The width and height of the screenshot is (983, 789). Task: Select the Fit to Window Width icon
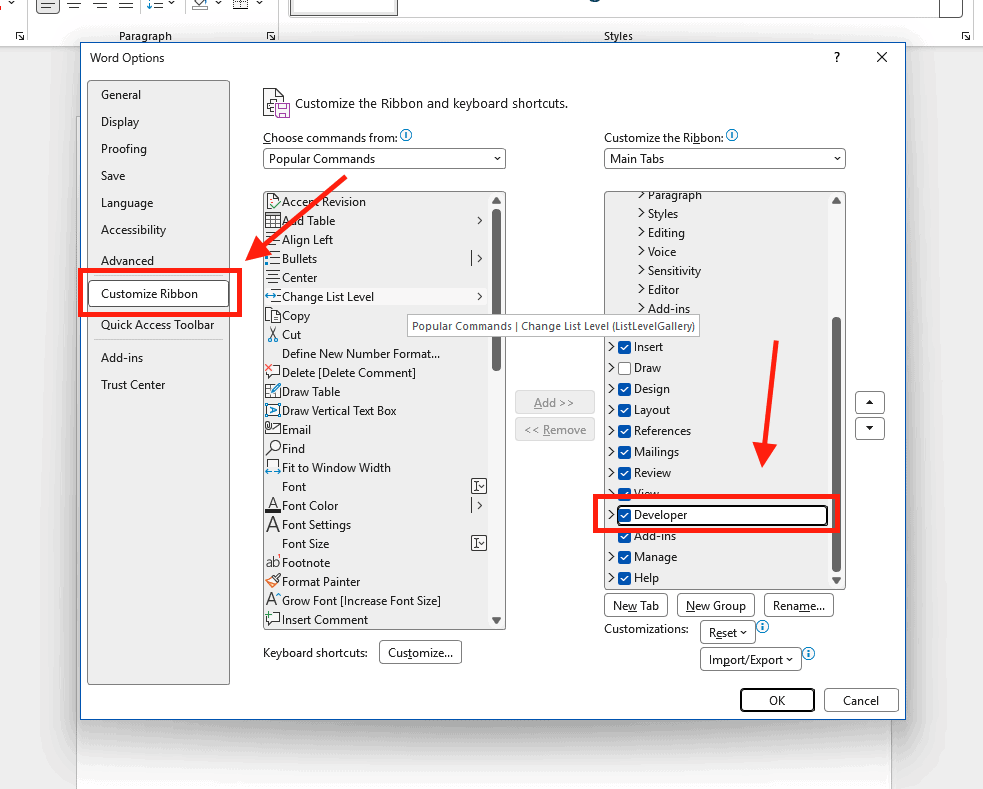[x=273, y=468]
